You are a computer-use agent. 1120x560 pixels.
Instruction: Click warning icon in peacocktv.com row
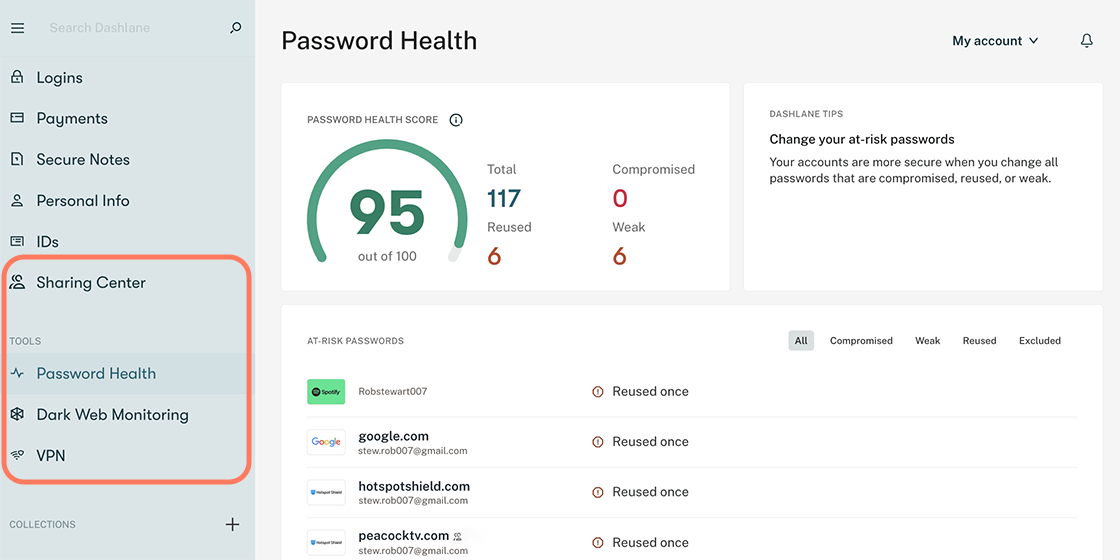click(x=598, y=543)
